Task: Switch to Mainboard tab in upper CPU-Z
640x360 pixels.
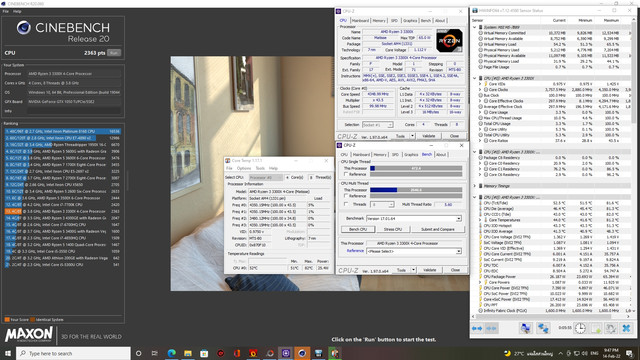Action: pos(360,20)
